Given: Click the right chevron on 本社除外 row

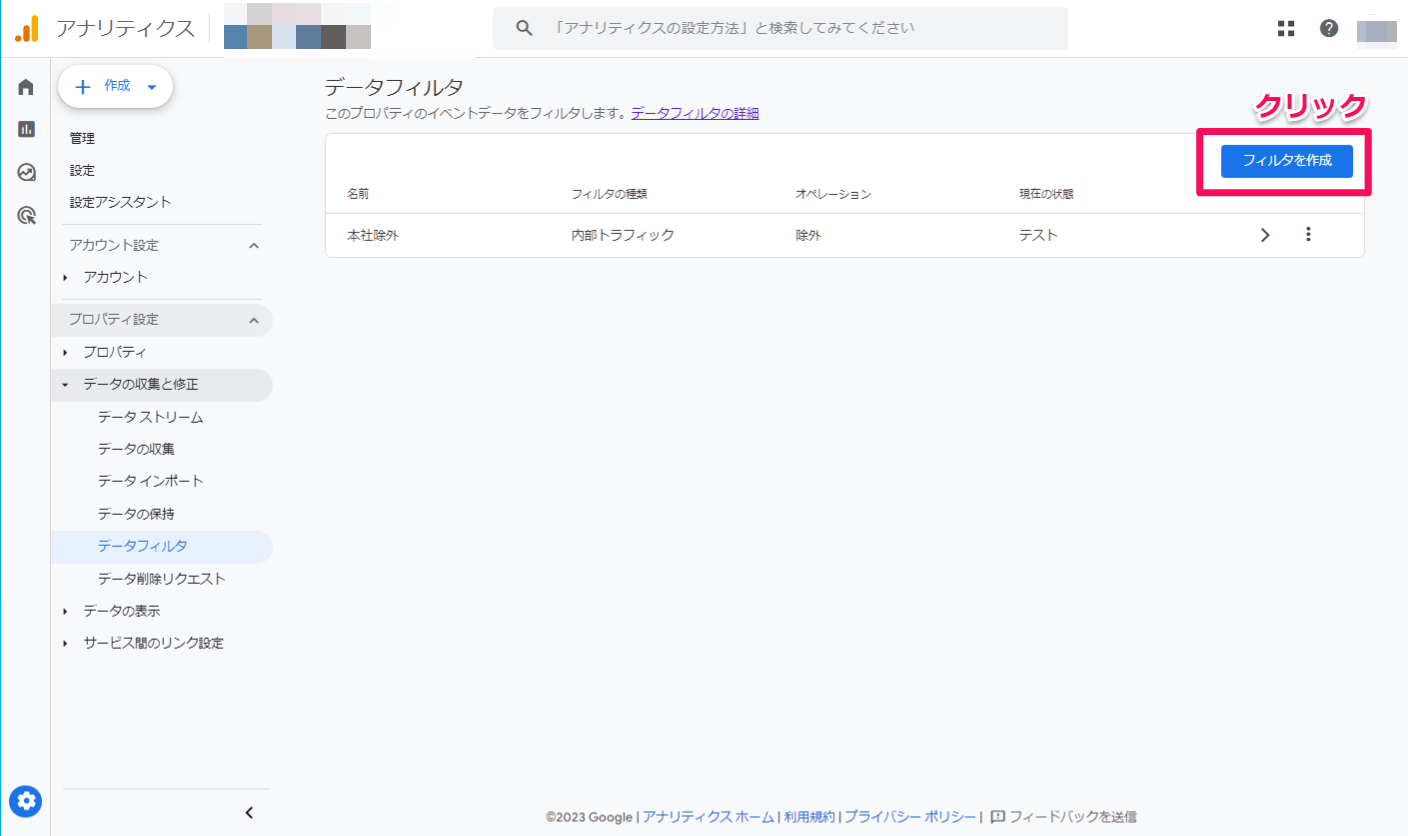Looking at the screenshot, I should tap(1265, 235).
